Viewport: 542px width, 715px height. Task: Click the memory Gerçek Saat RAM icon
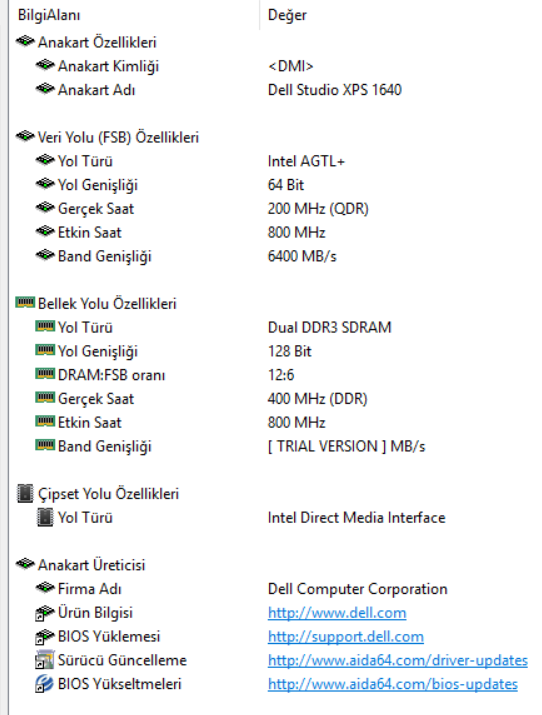point(45,398)
